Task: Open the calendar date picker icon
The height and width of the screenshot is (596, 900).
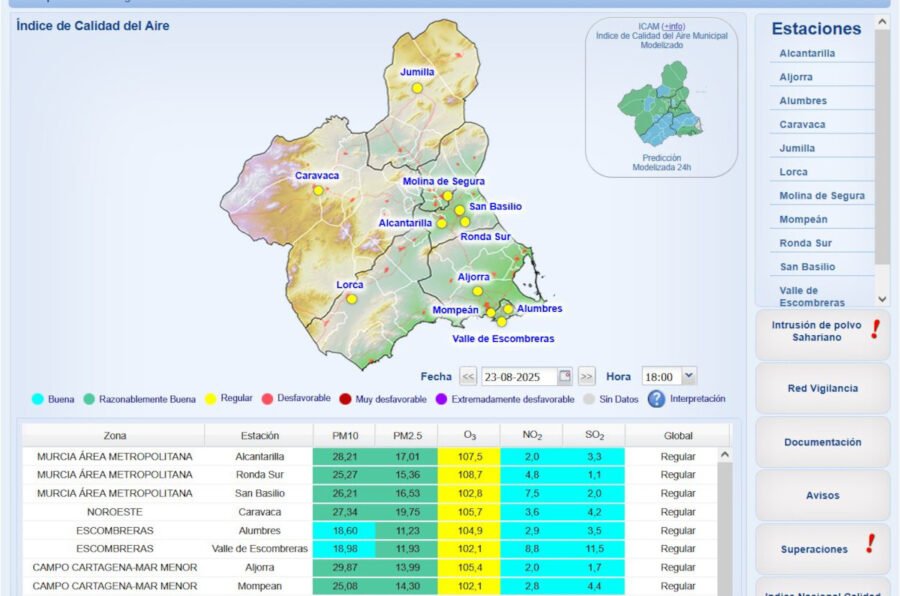Action: click(x=565, y=377)
